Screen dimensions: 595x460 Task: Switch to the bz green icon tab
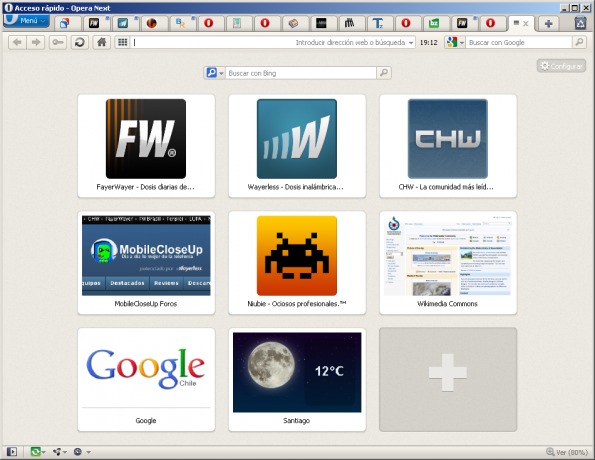click(433, 24)
